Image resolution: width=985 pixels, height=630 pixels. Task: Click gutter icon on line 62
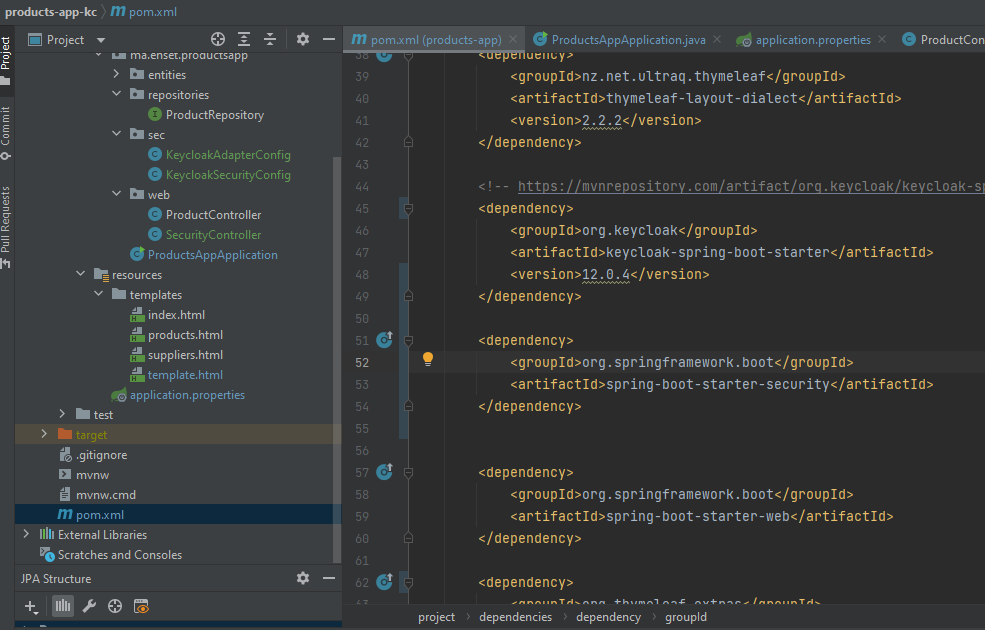pos(384,582)
